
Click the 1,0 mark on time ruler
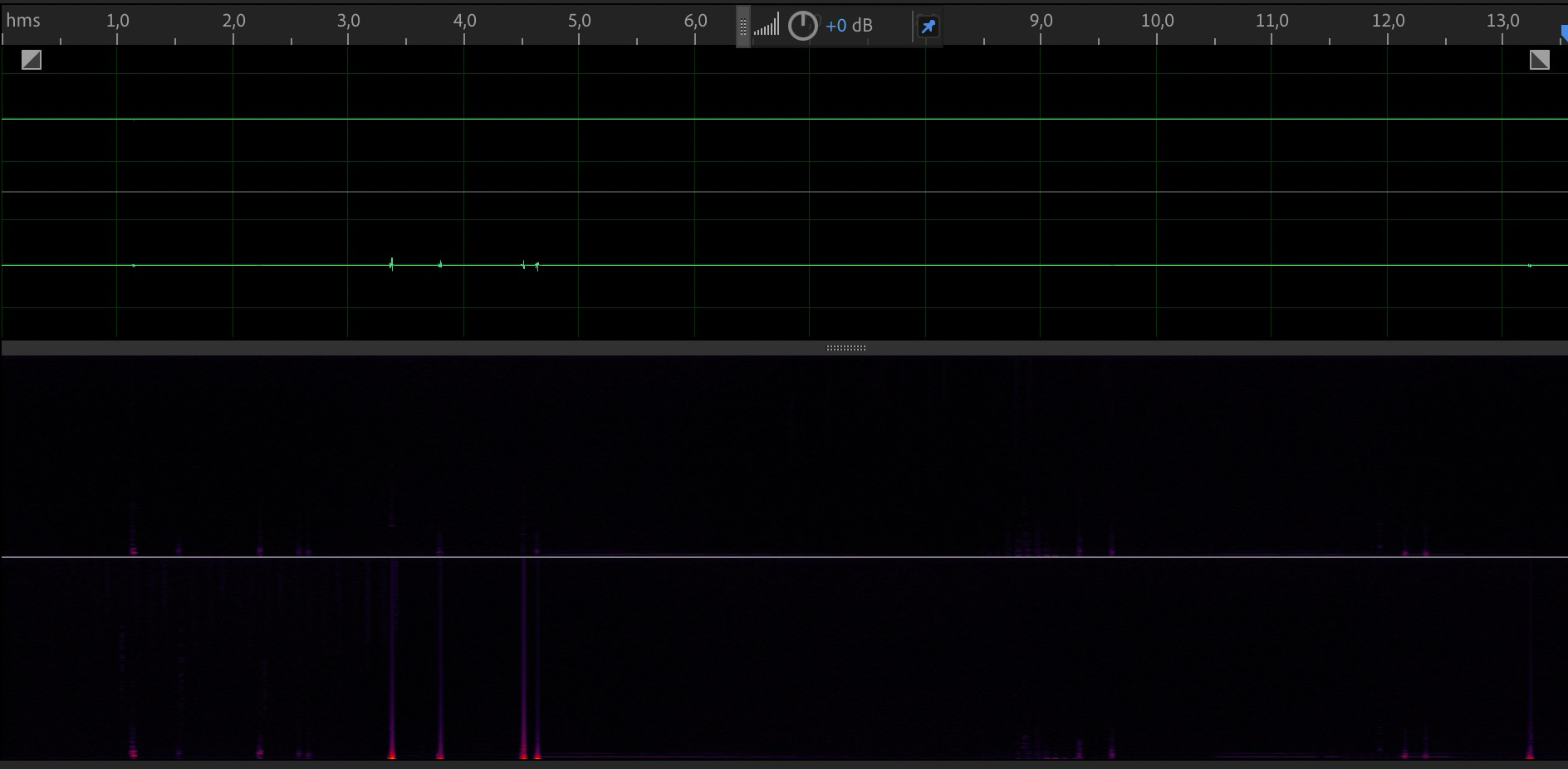117,22
